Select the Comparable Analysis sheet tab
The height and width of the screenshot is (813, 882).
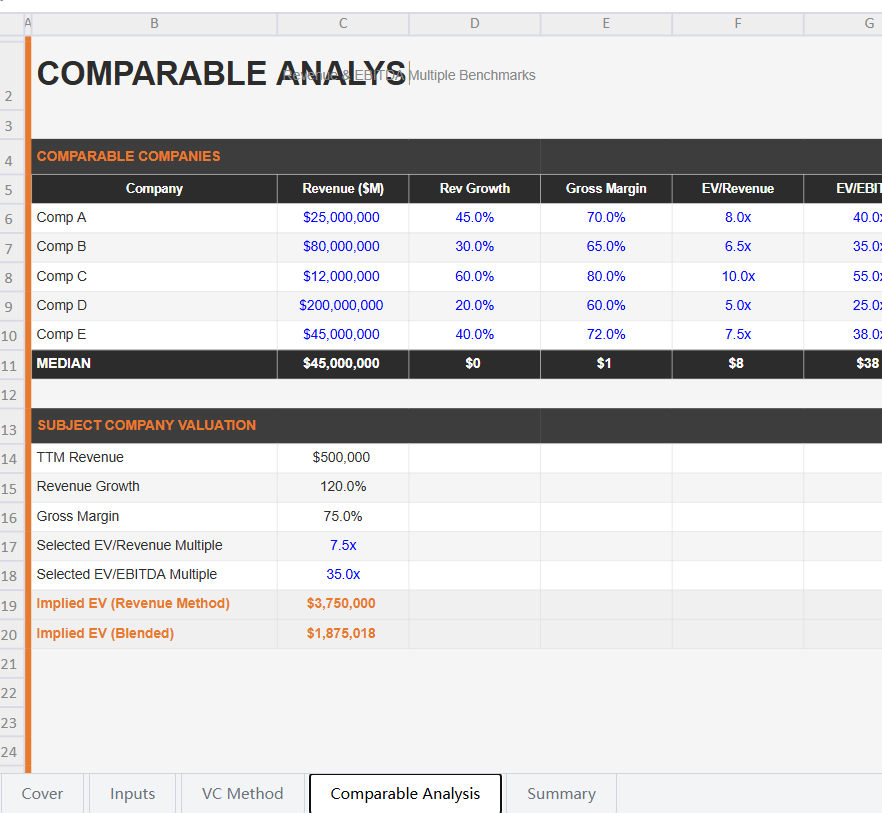point(405,793)
